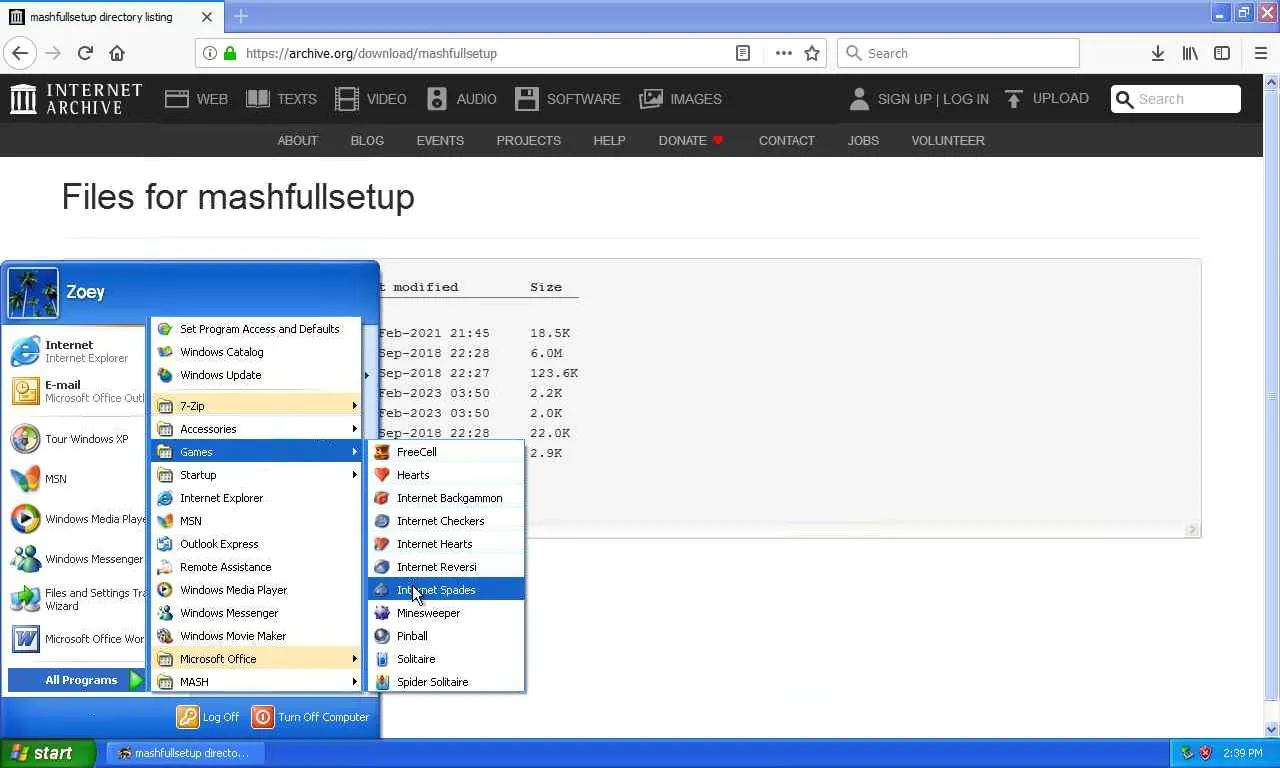Click the Windows Start button
This screenshot has width=1280, height=768.
point(47,753)
